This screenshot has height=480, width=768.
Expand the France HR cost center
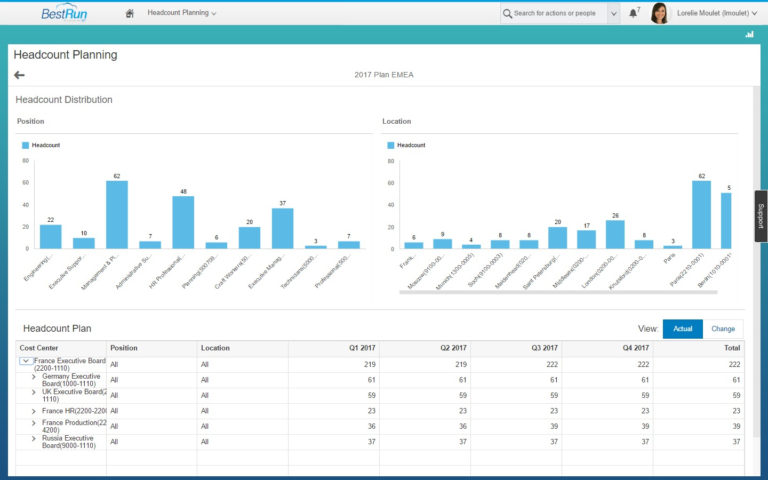[34, 411]
